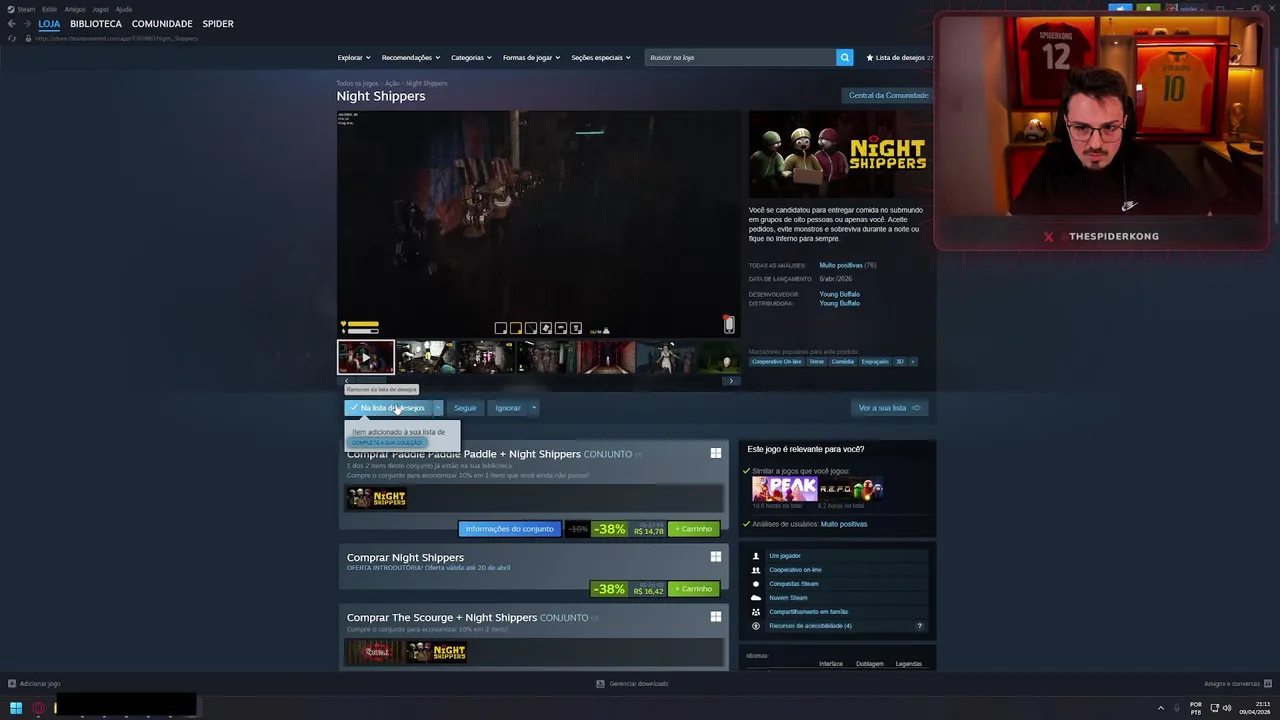Click the Comédia tag
Screen dimensions: 1280x720
click(x=843, y=361)
